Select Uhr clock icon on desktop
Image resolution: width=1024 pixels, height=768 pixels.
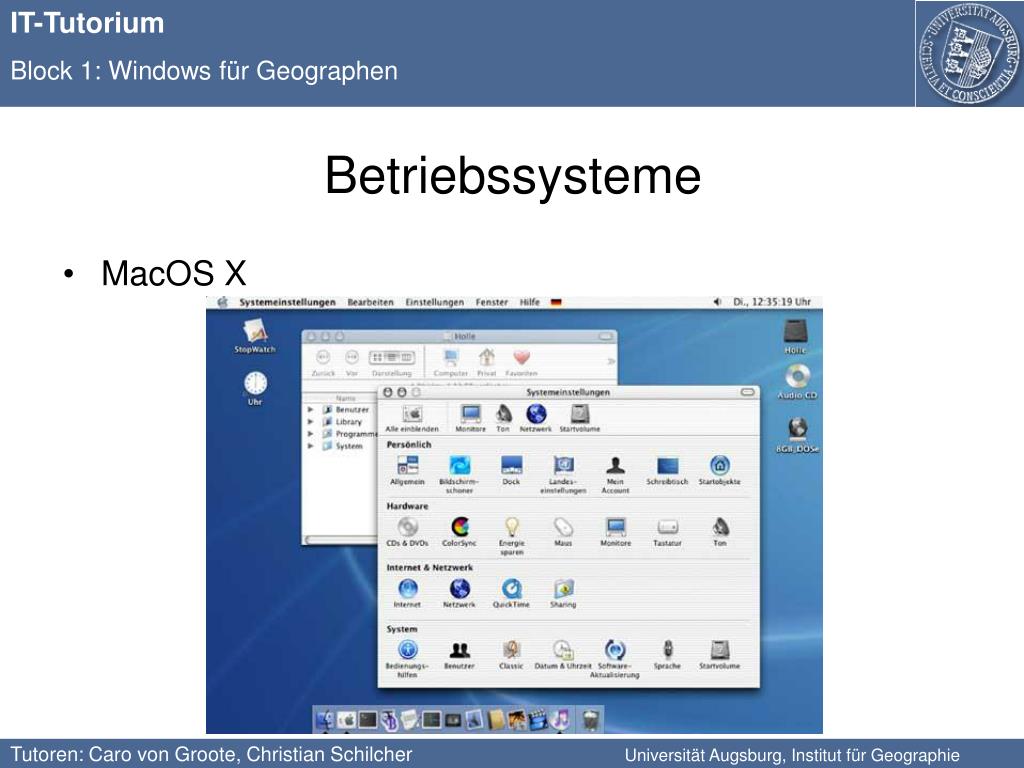(255, 389)
